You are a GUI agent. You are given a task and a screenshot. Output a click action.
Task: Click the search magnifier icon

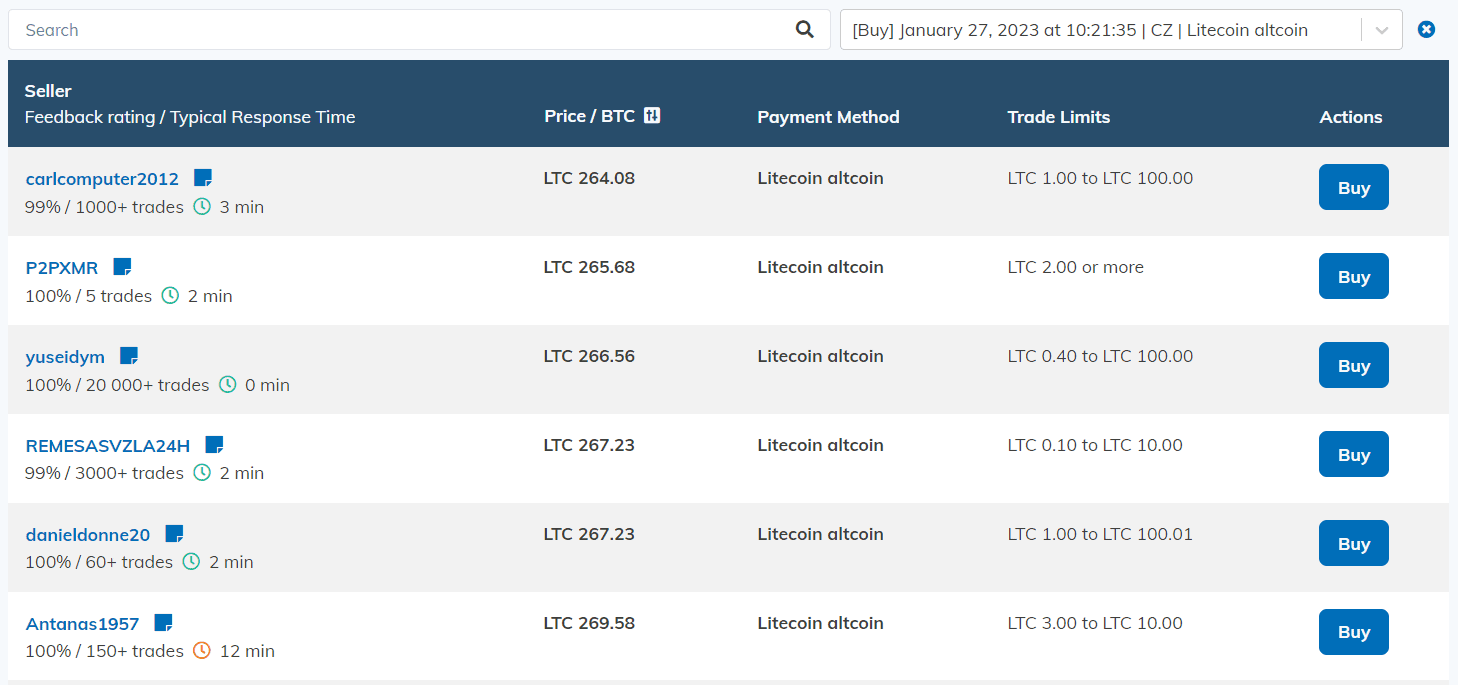[x=804, y=30]
